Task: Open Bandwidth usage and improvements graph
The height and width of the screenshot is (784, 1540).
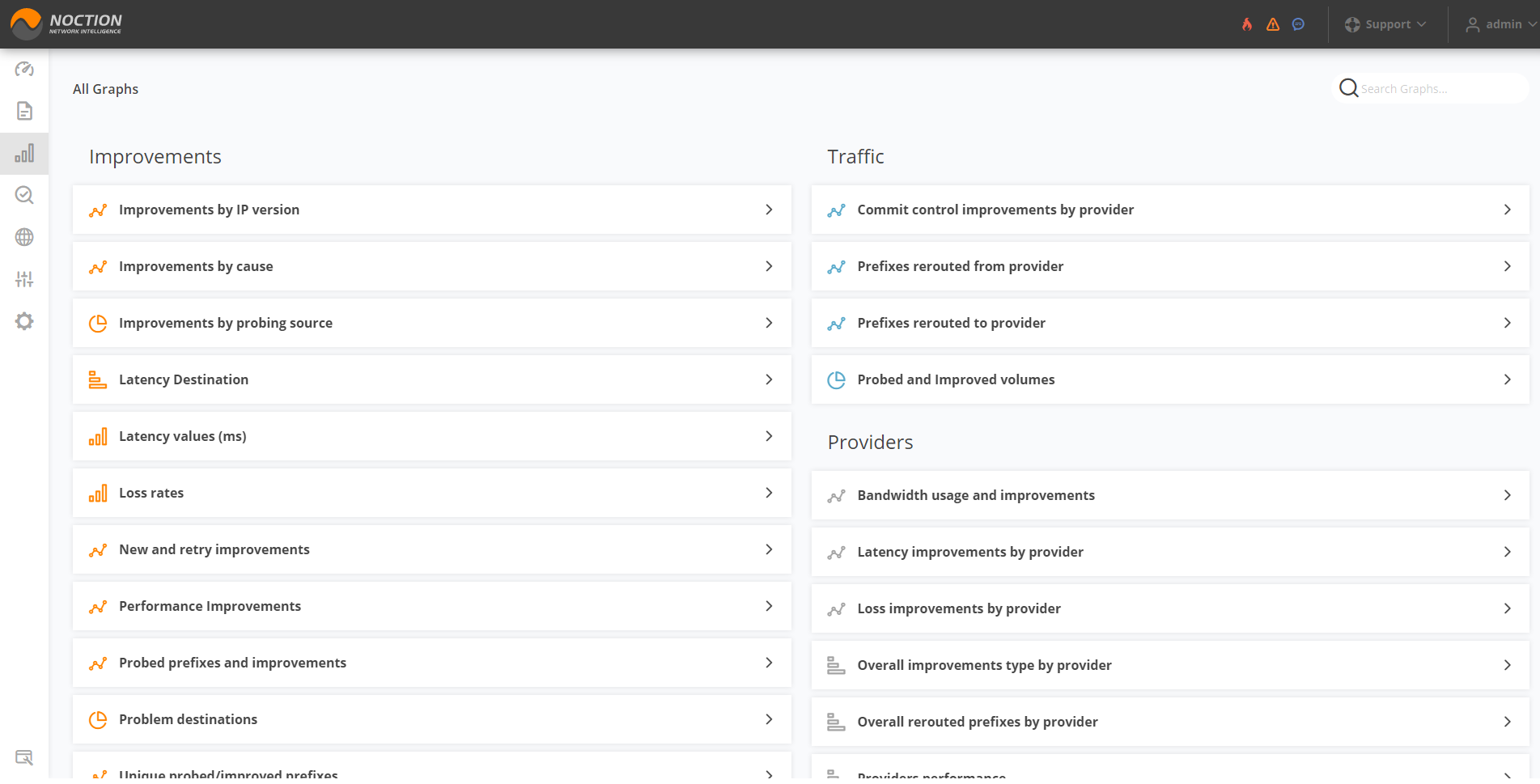Action: 976,495
